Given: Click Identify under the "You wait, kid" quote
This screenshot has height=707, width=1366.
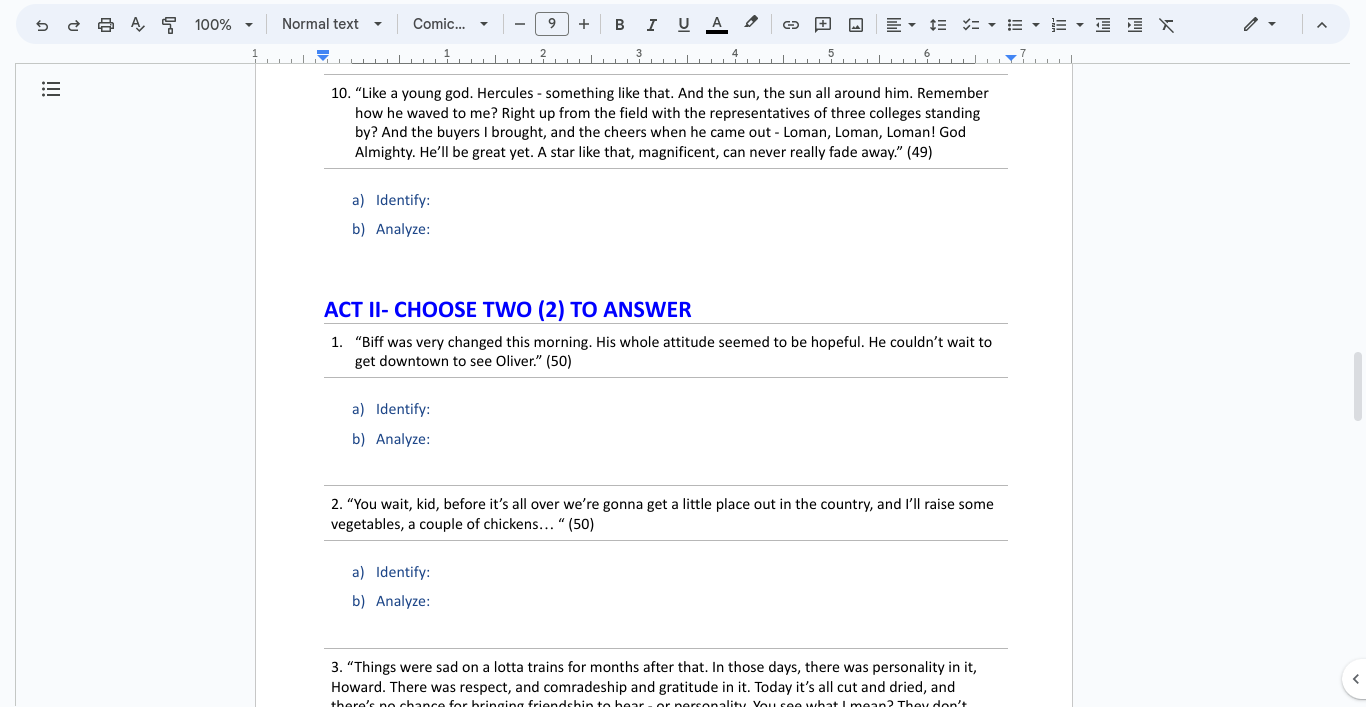Looking at the screenshot, I should pyautogui.click(x=403, y=572).
